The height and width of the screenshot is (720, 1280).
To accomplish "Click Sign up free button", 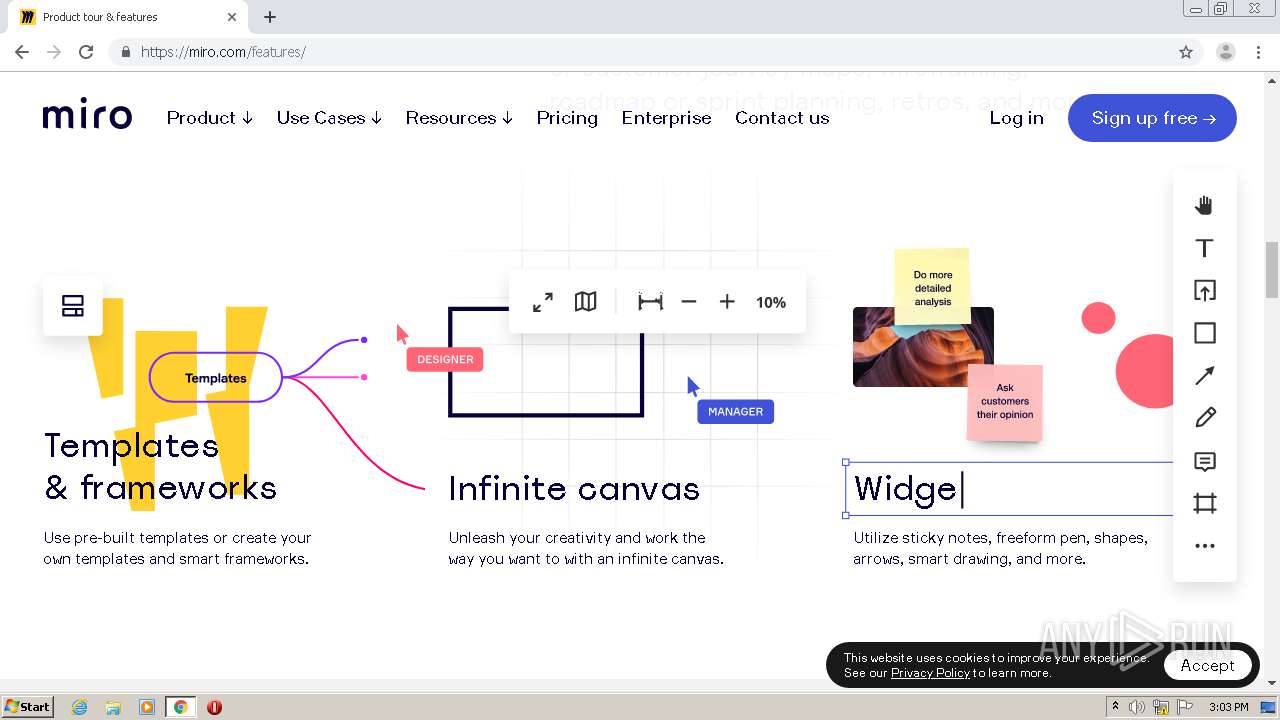I will coord(1152,118).
